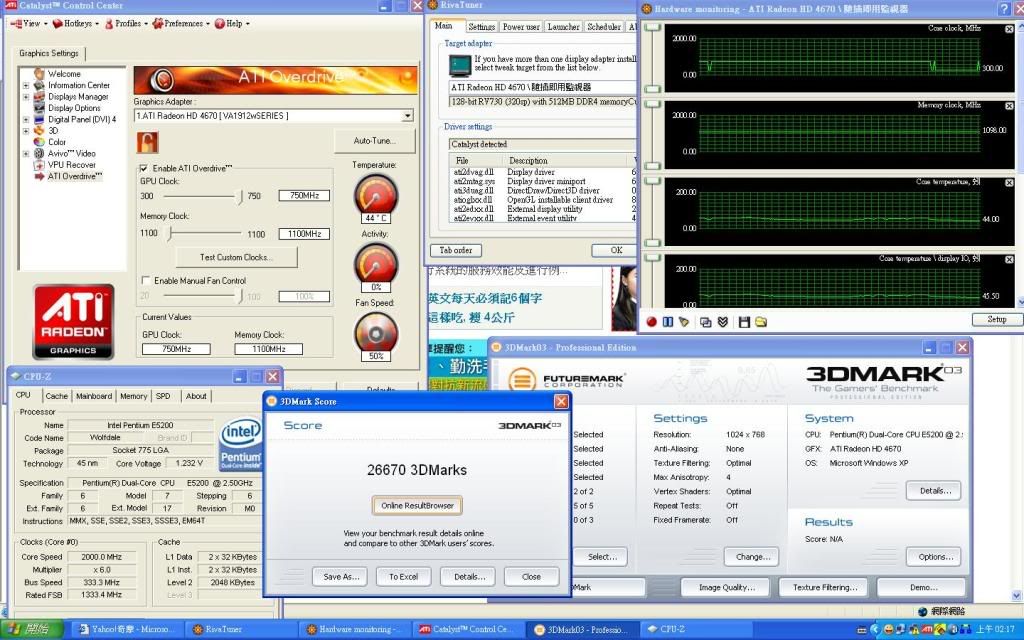Select Display Options in the Catalyst tree
Screen dimensions: 1024x640
[x=74, y=108]
